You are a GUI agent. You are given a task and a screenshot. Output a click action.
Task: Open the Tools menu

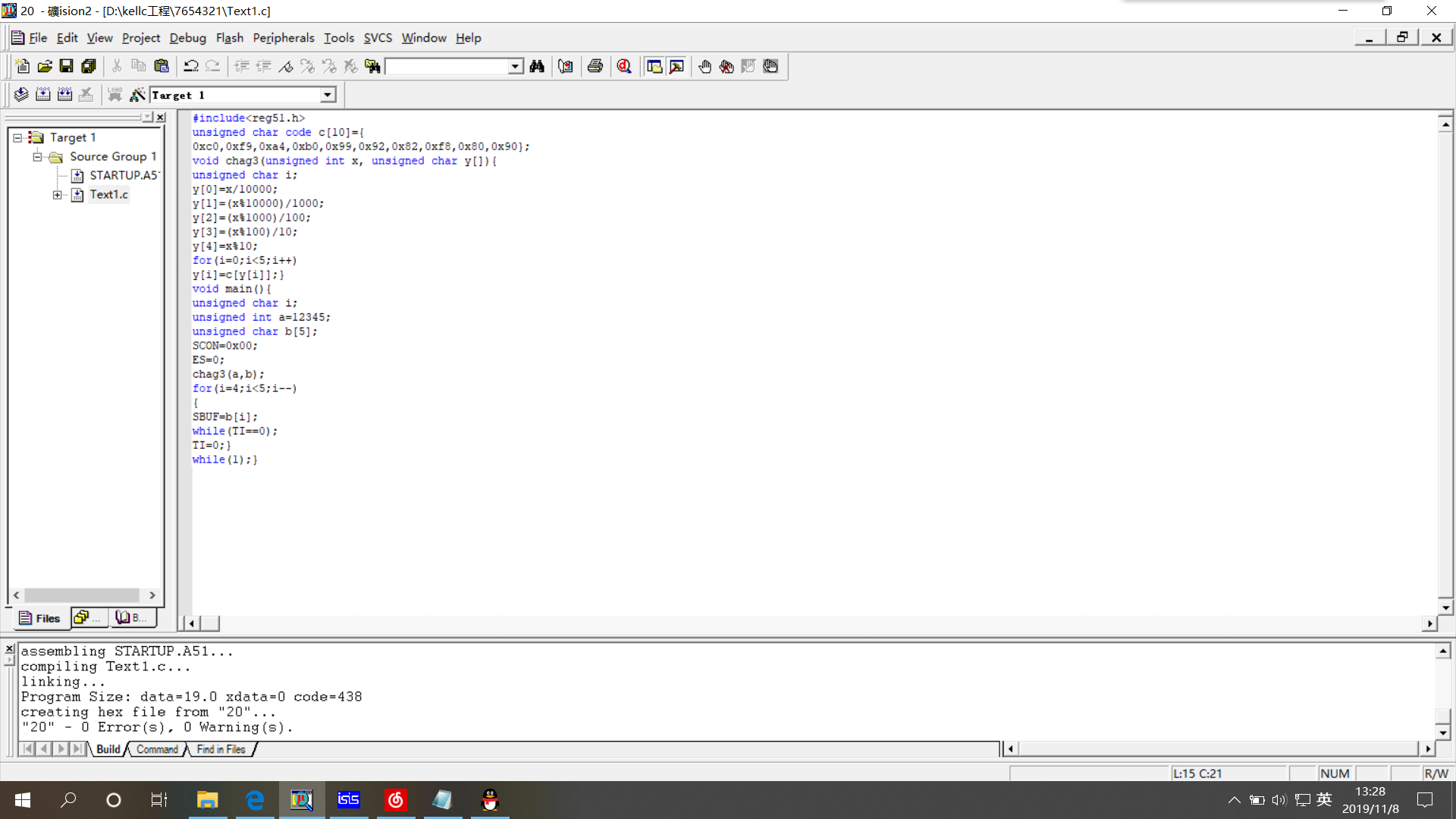coord(339,38)
